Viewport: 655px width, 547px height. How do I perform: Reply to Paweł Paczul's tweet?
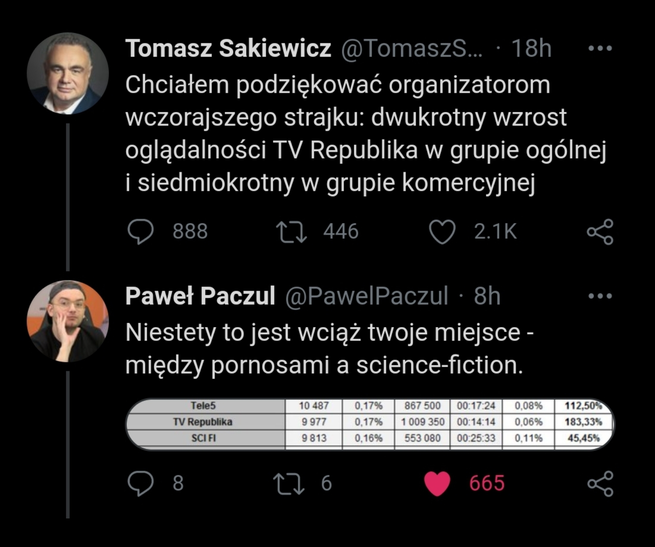tap(142, 483)
